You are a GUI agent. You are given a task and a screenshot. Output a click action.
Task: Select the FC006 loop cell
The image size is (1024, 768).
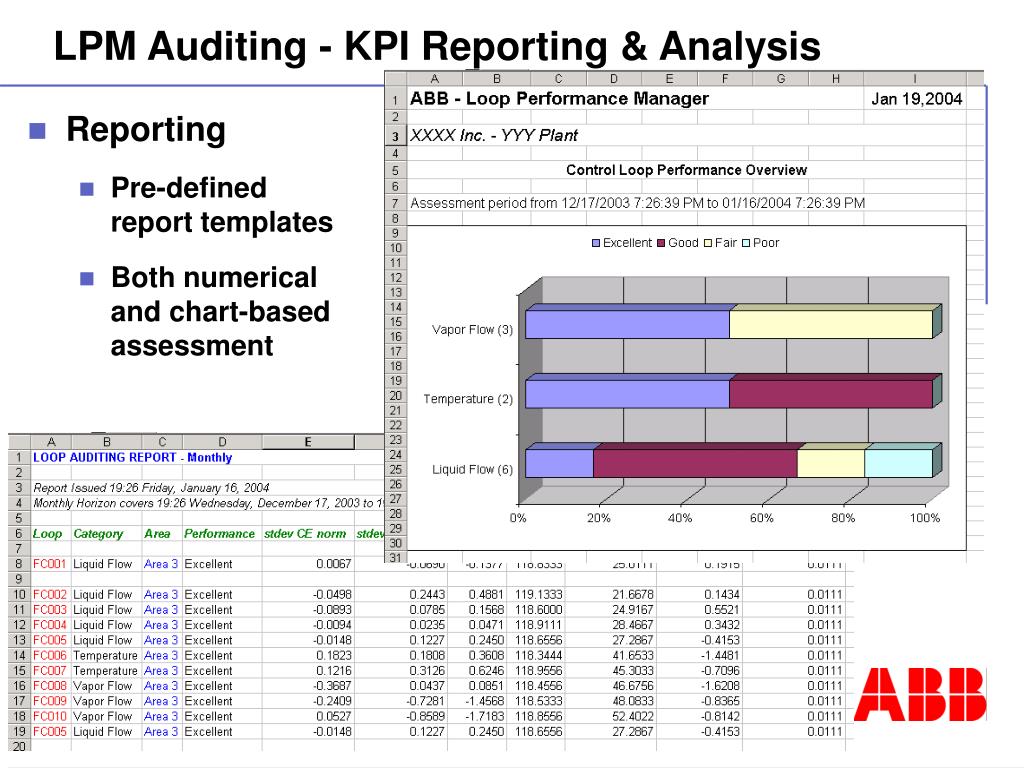pos(50,655)
